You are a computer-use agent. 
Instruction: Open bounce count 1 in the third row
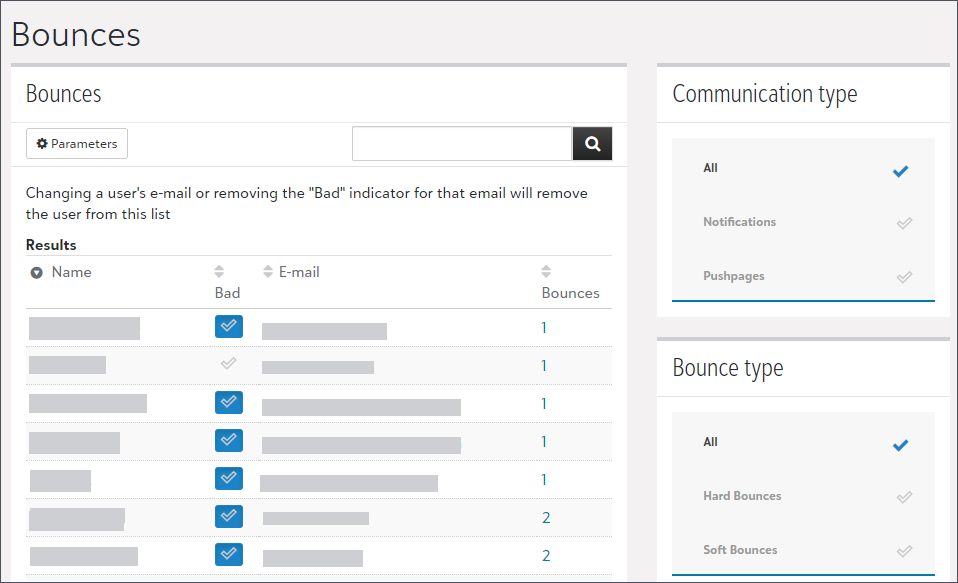click(544, 403)
